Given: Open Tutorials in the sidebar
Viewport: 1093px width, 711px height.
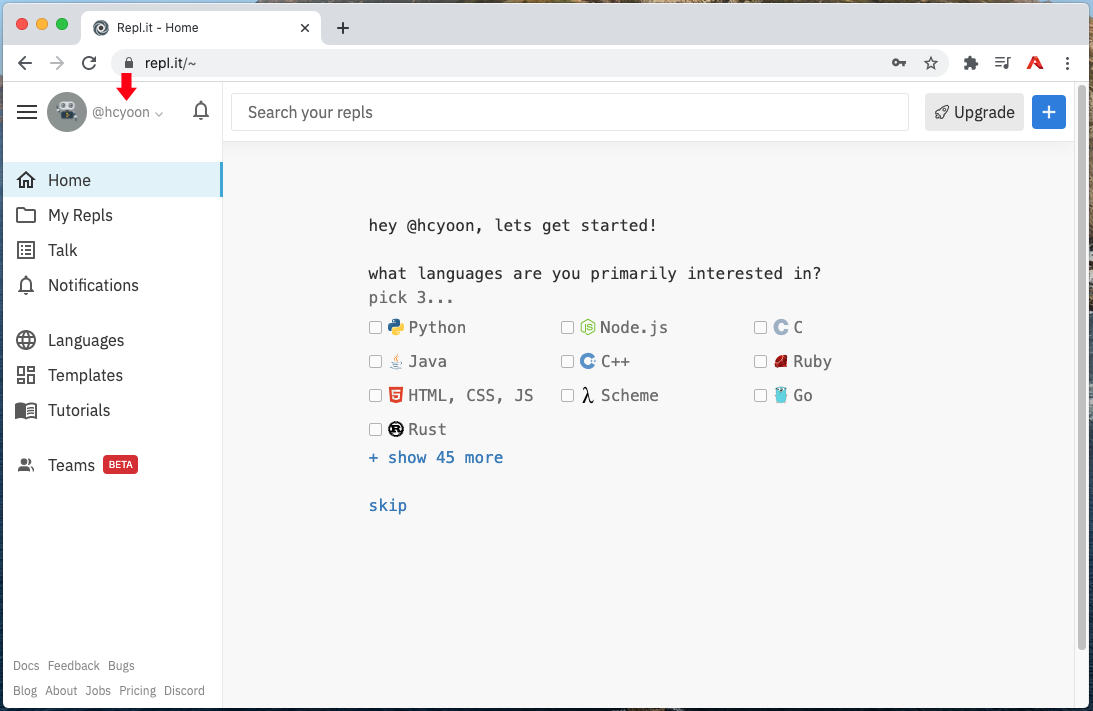Looking at the screenshot, I should (113, 410).
